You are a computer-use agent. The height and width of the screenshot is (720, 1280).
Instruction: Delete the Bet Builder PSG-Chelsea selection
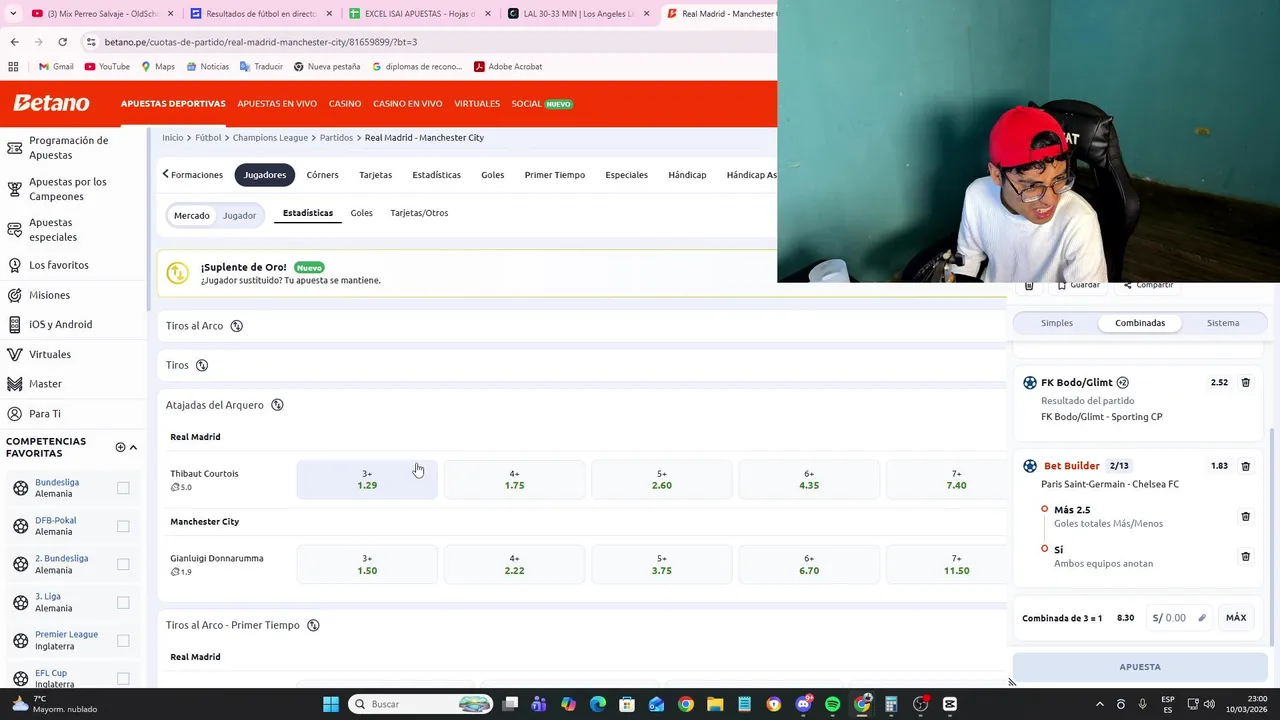click(1245, 466)
